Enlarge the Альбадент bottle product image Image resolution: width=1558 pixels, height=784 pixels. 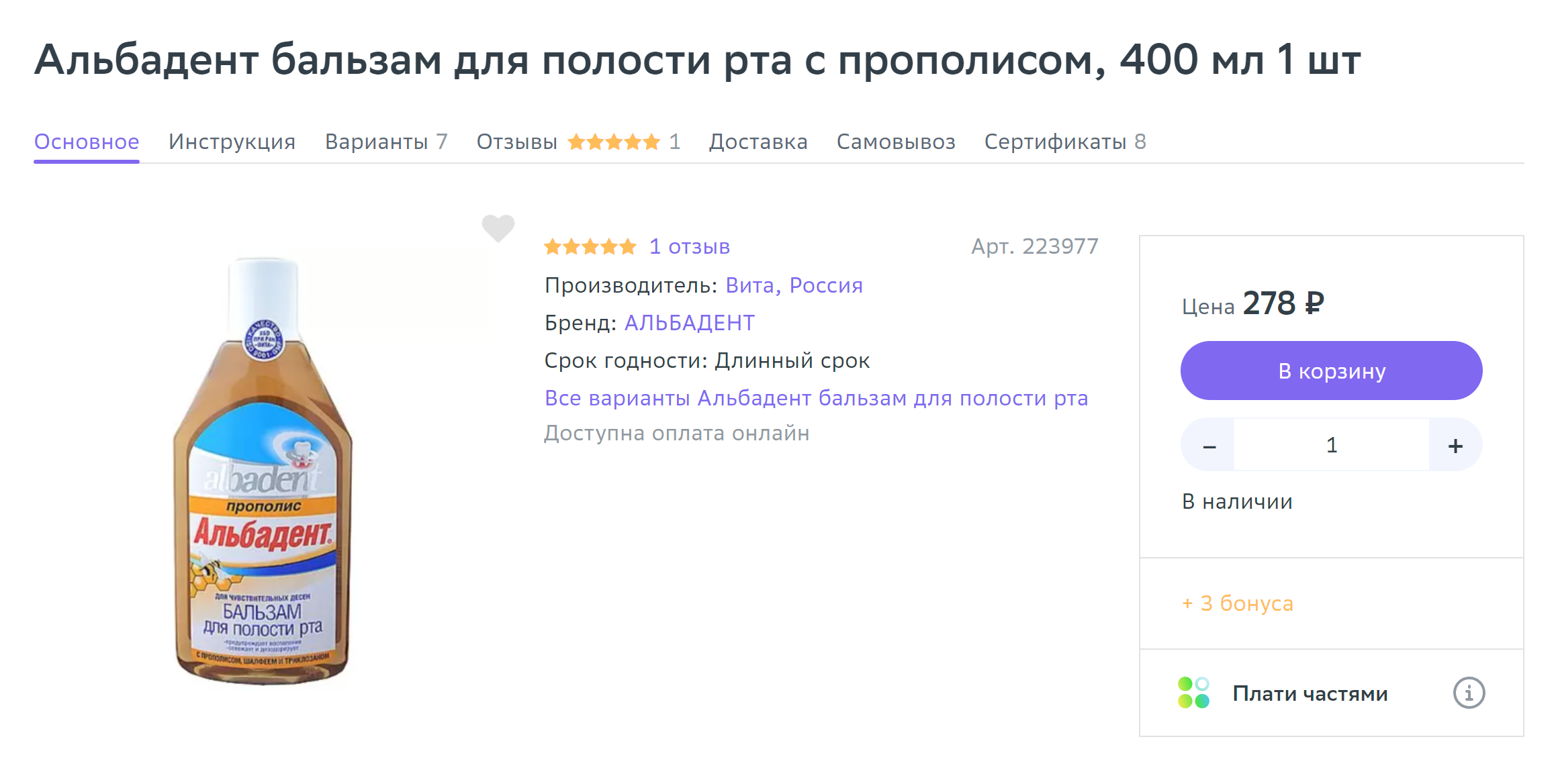click(263, 471)
